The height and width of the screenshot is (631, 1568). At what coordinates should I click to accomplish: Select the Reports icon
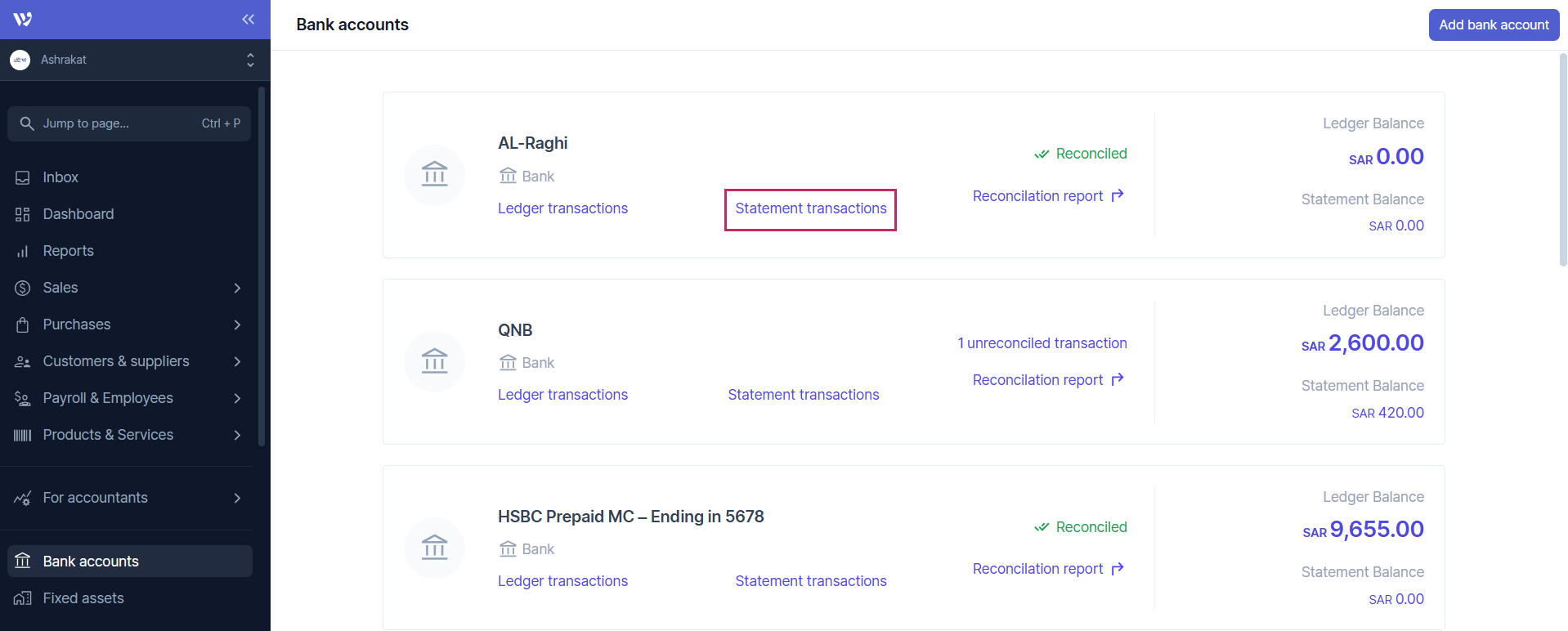pos(23,251)
